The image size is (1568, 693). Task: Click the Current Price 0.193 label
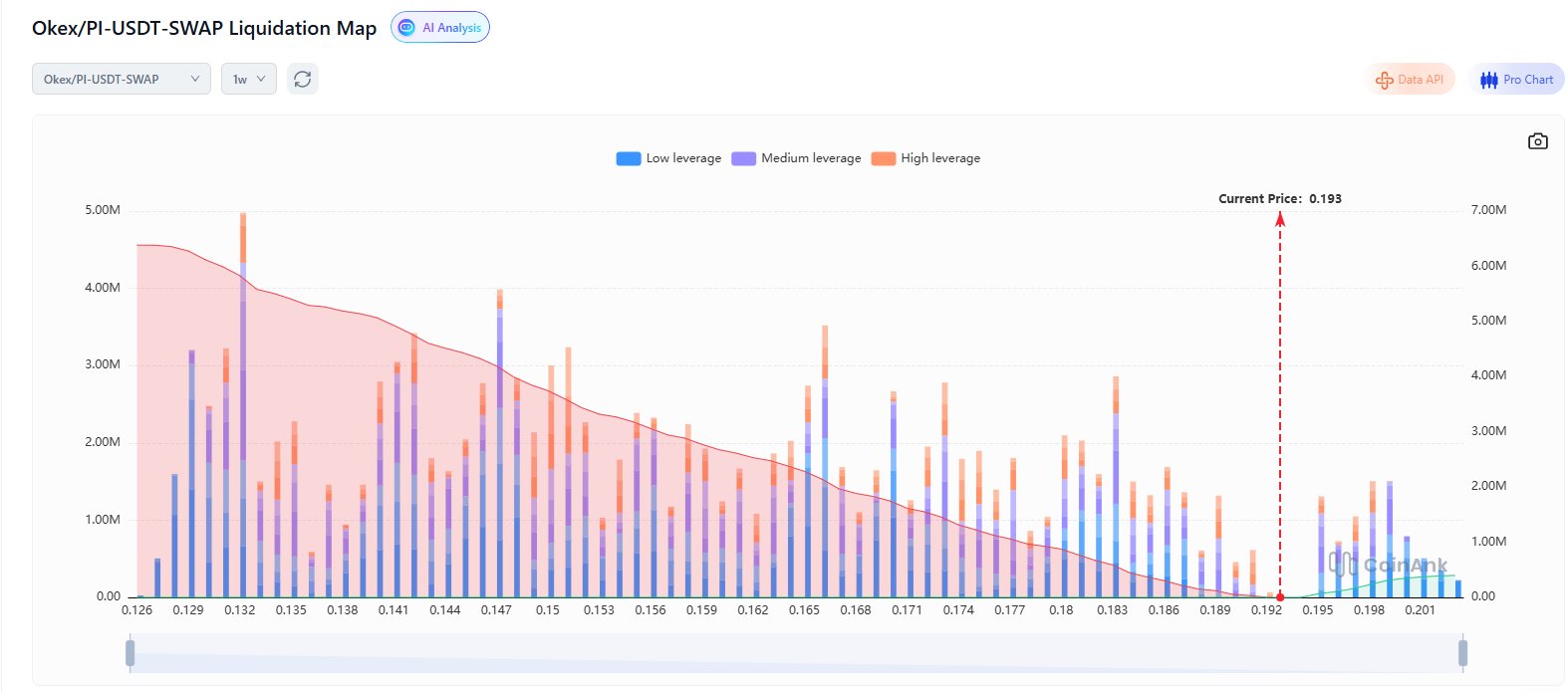click(x=1280, y=199)
